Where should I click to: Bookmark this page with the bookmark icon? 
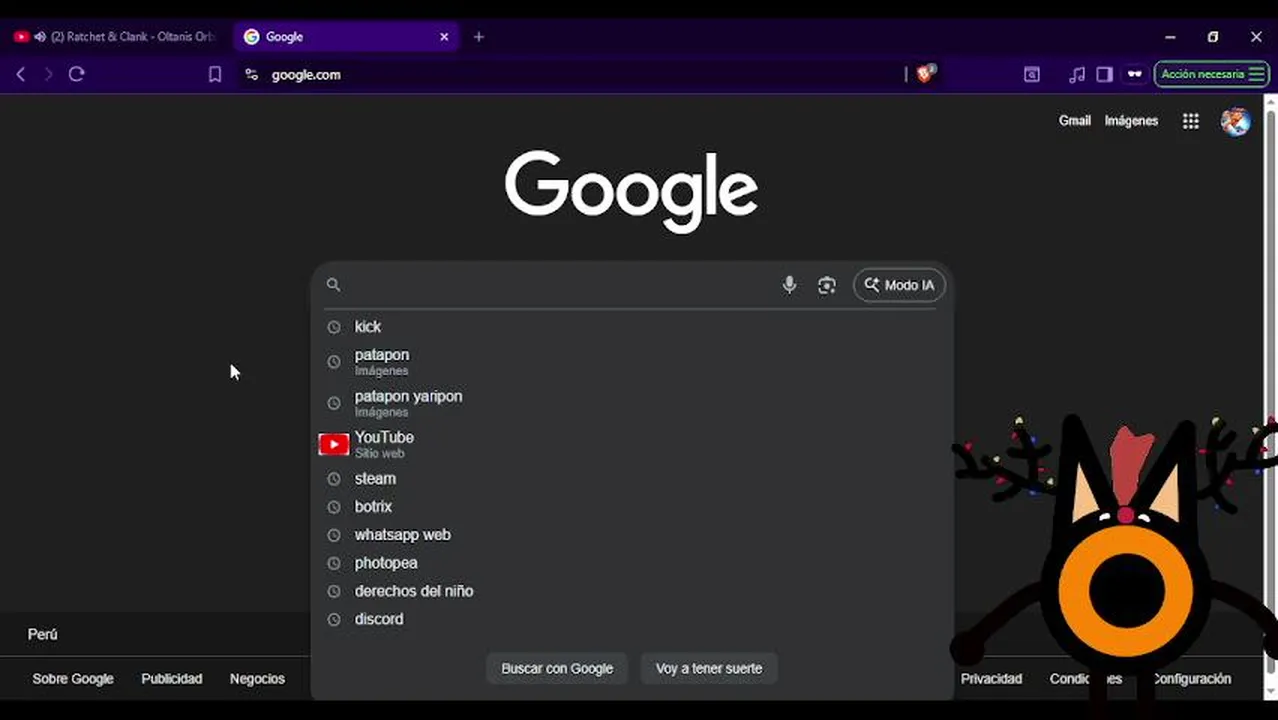(x=214, y=74)
